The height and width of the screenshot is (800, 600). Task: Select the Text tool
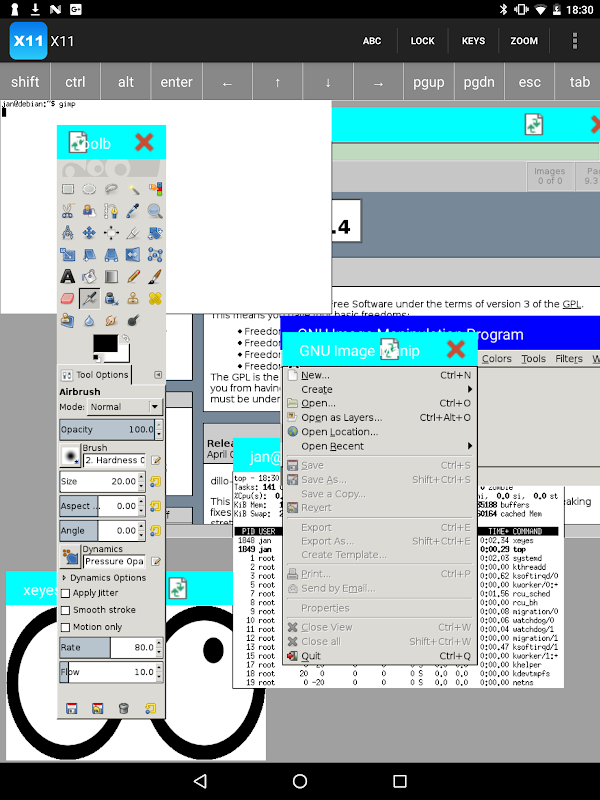click(x=68, y=277)
